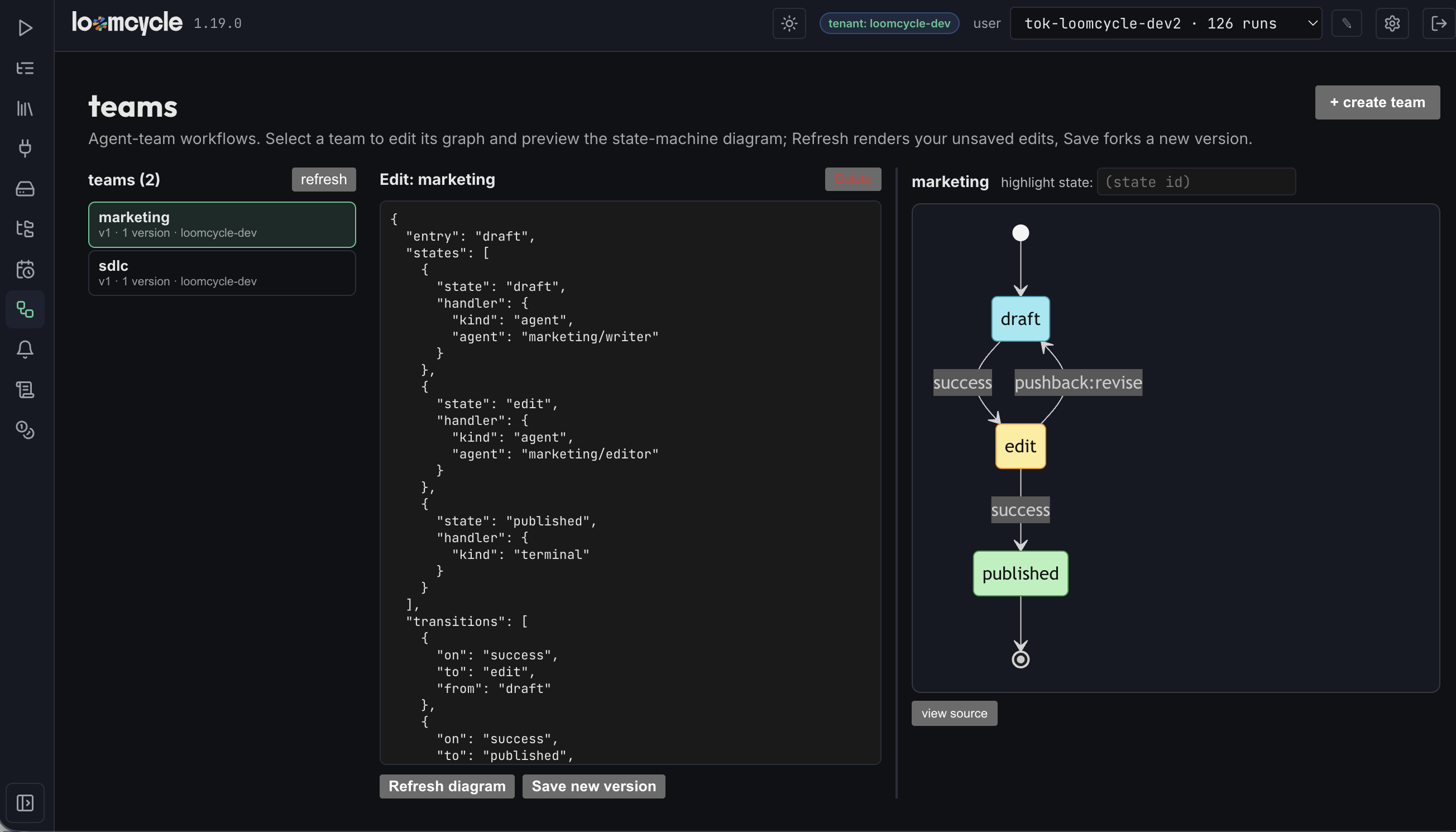Click the view source button
The image size is (1456, 832).
(954, 713)
